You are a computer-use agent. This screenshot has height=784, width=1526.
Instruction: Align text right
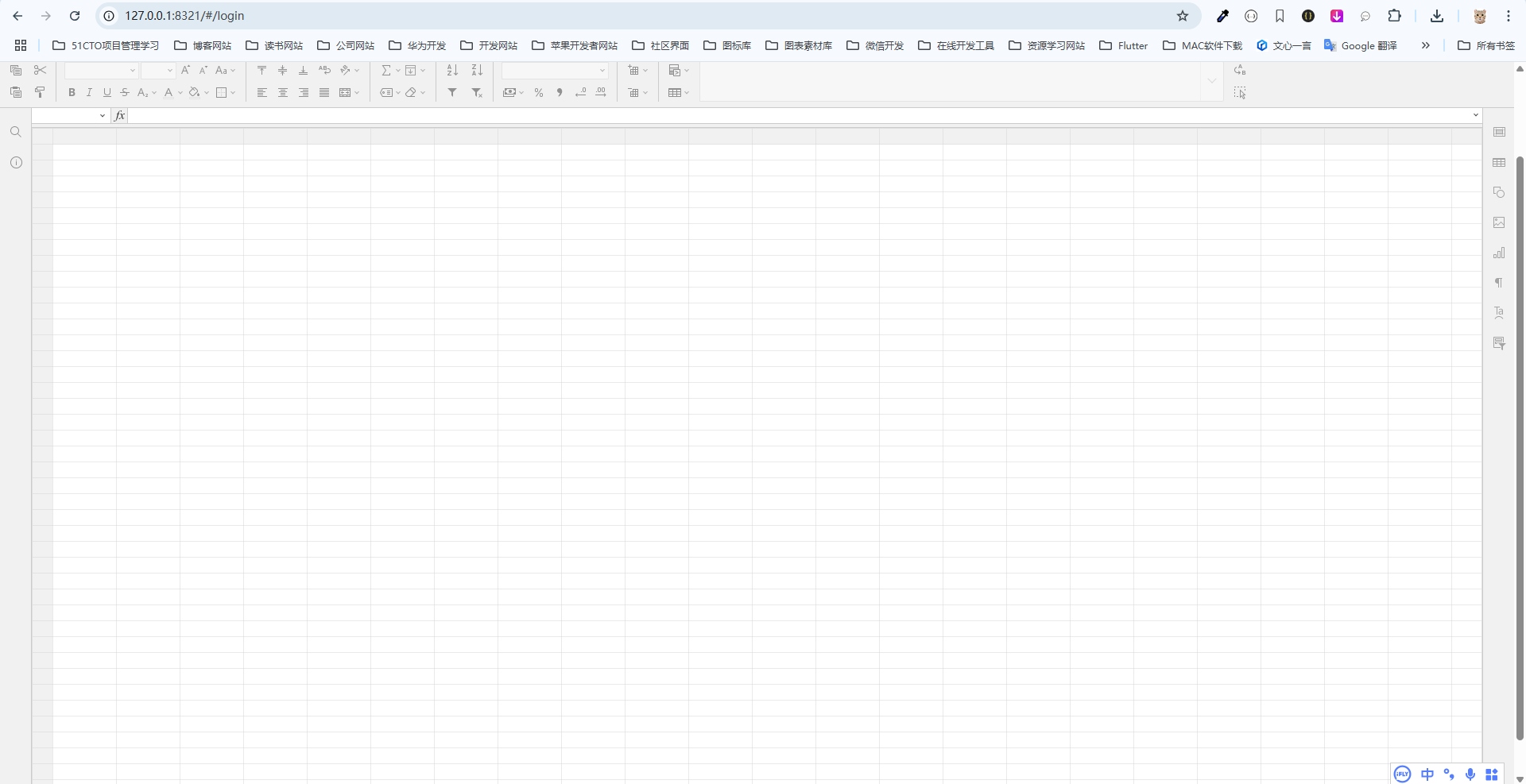303,93
